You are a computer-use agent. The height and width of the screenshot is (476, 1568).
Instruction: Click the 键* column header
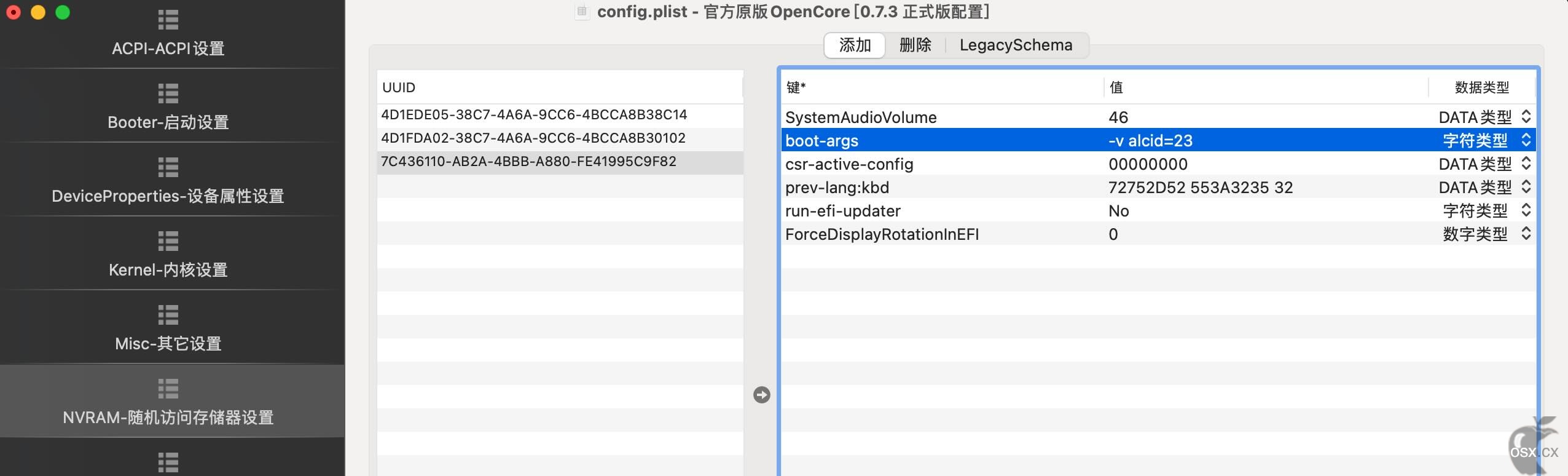click(942, 87)
